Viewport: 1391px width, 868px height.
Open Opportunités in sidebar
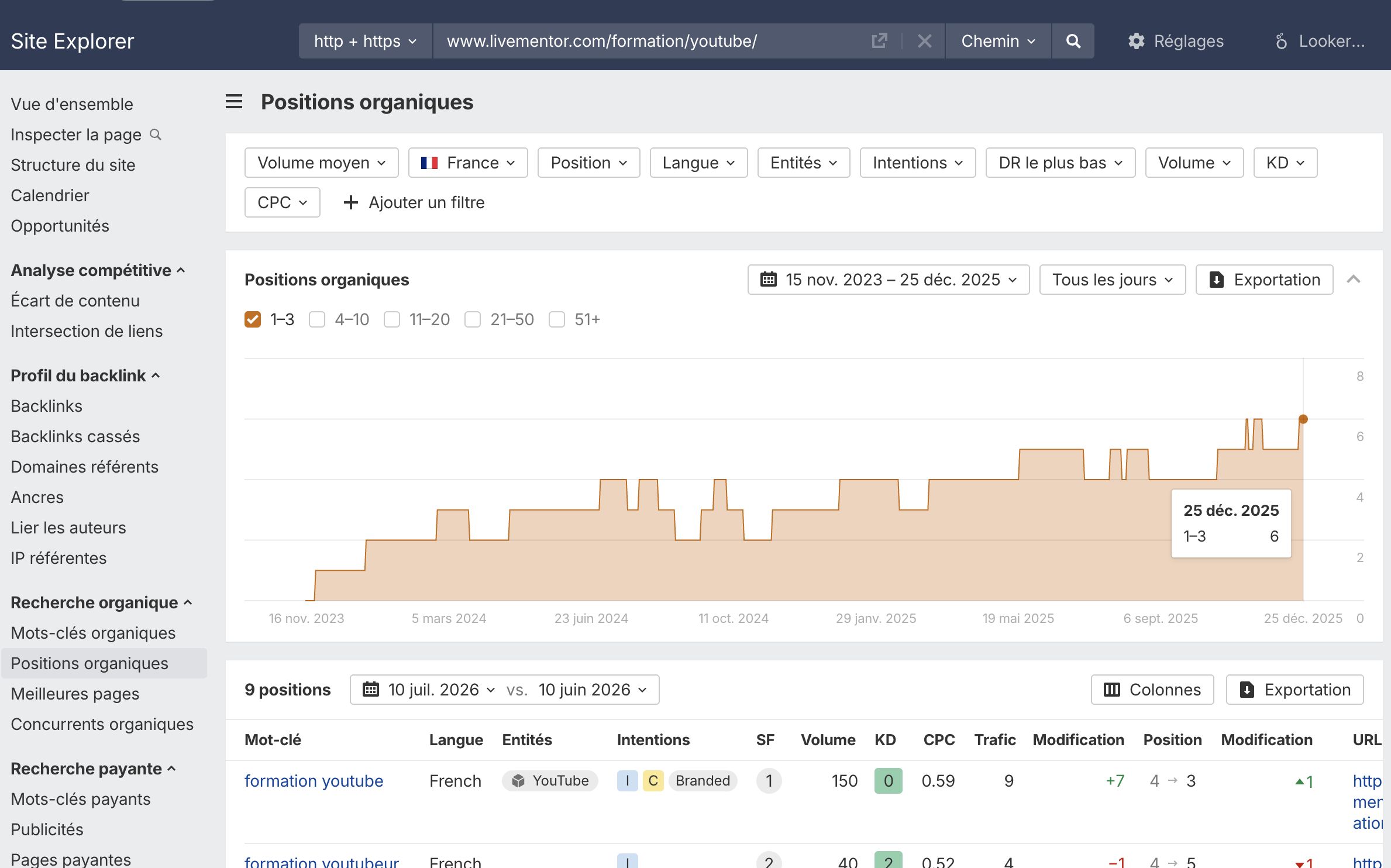pyautogui.click(x=60, y=226)
